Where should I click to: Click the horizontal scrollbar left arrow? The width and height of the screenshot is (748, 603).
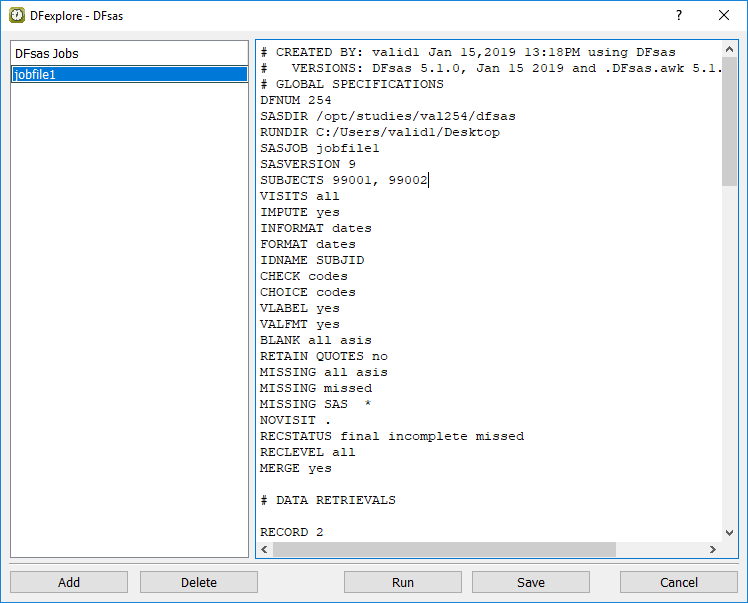pyautogui.click(x=265, y=549)
